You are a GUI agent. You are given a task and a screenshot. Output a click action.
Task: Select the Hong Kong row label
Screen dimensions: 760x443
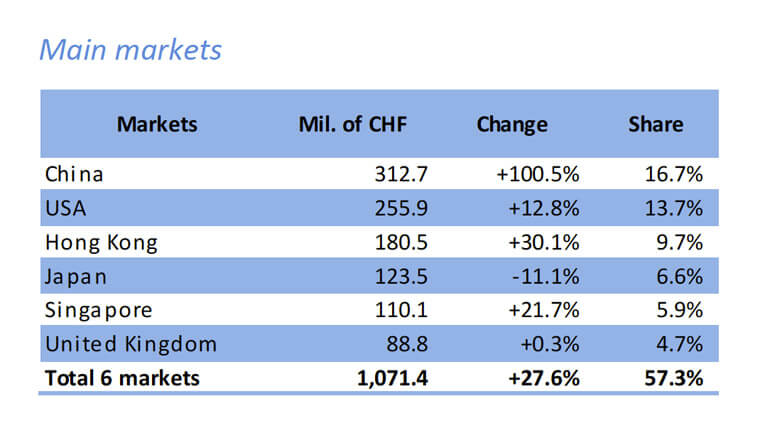click(101, 243)
